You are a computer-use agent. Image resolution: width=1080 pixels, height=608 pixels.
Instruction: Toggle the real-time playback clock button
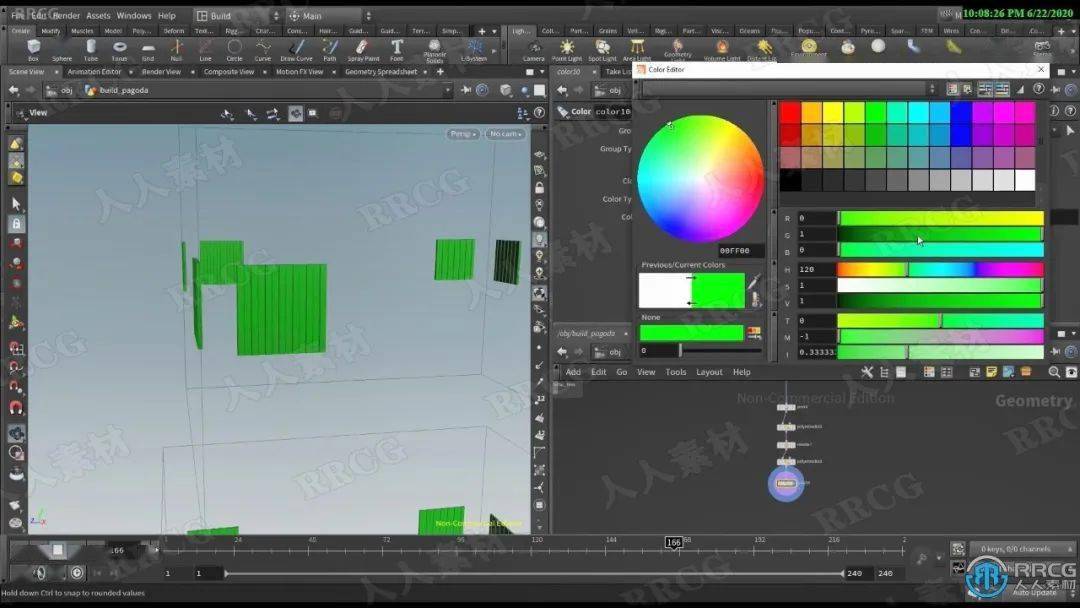click(76, 573)
